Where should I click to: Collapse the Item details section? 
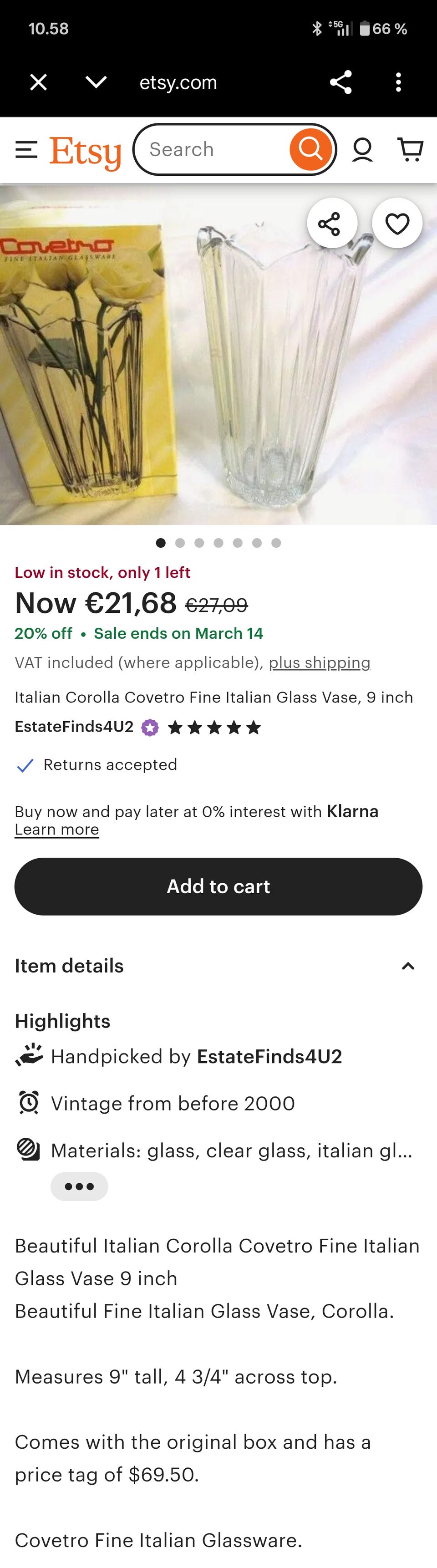408,965
